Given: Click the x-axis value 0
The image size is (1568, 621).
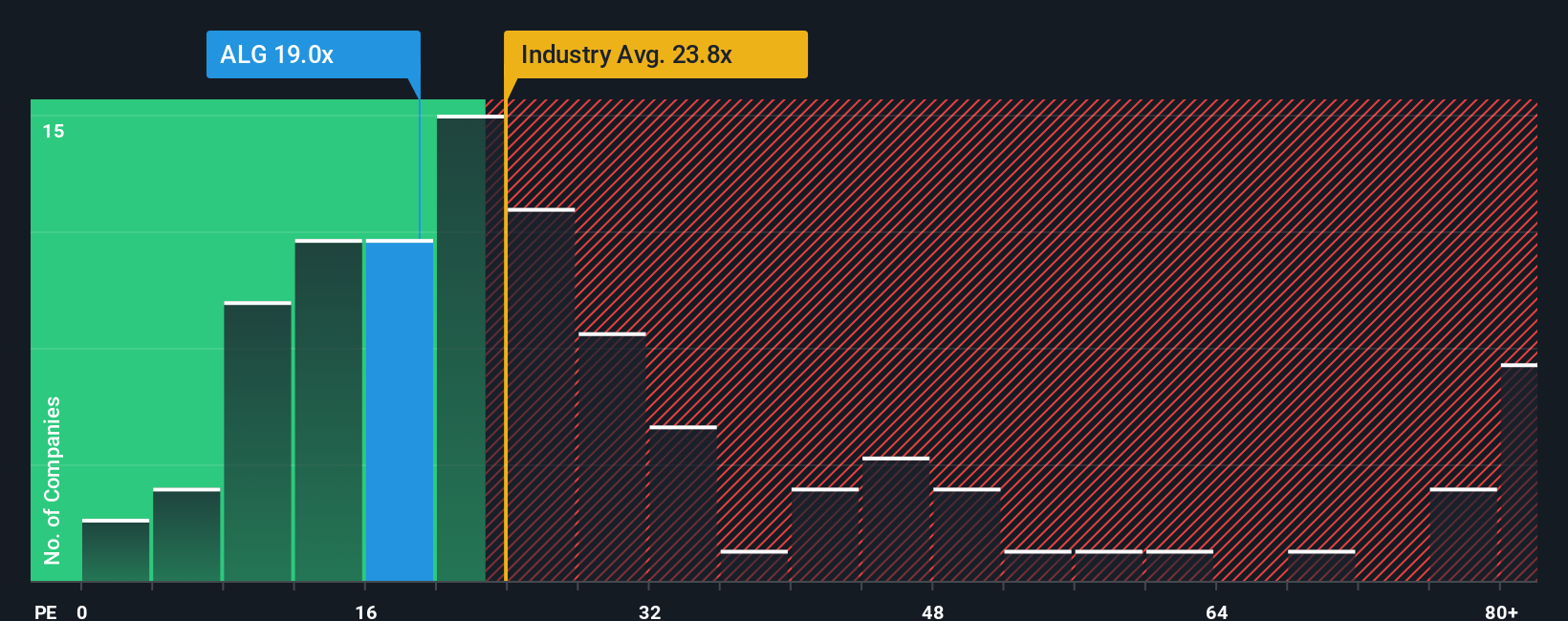Looking at the screenshot, I should [82, 611].
